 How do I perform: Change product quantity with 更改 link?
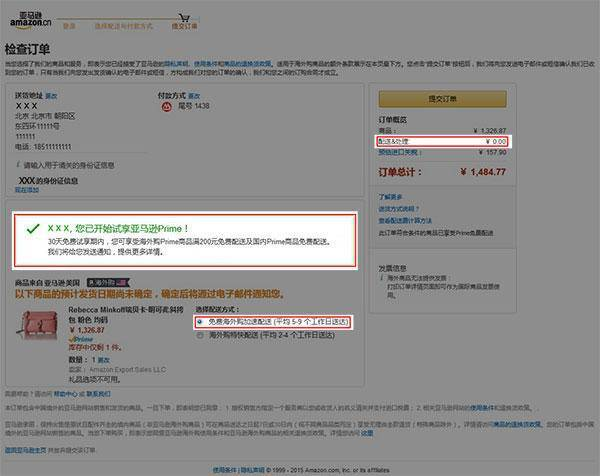[104, 360]
